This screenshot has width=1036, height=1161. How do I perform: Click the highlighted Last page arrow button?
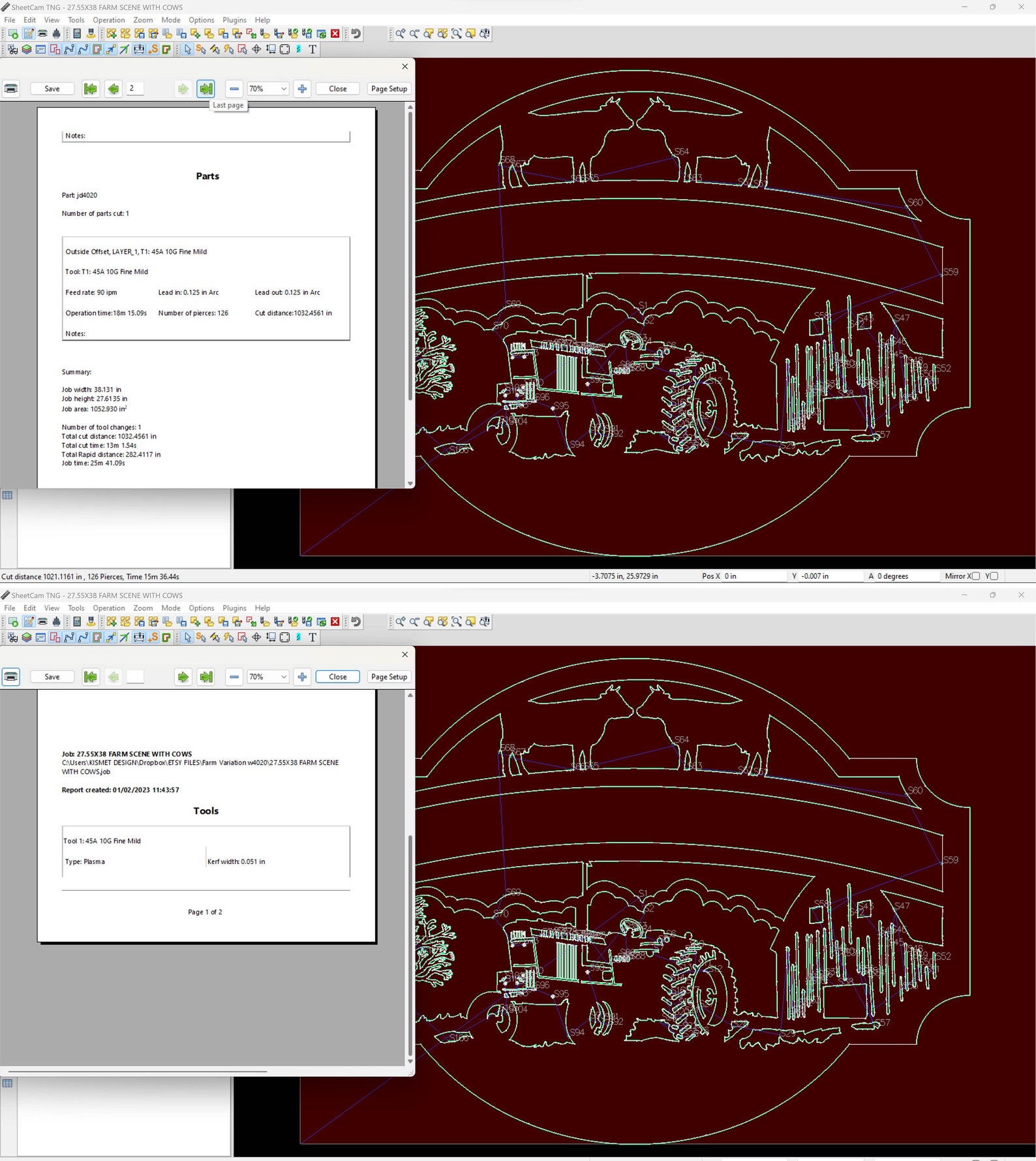pos(206,89)
